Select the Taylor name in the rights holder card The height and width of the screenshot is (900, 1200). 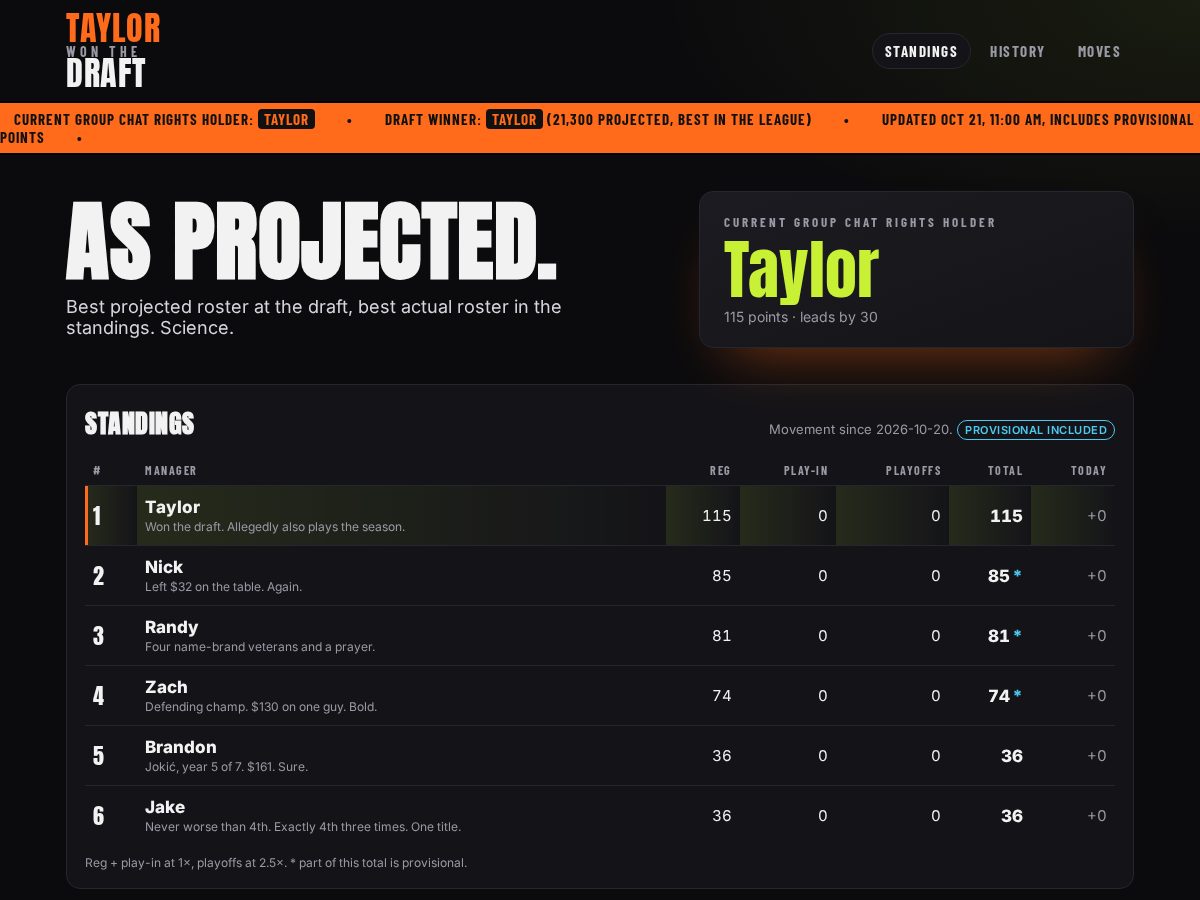pyautogui.click(x=801, y=269)
